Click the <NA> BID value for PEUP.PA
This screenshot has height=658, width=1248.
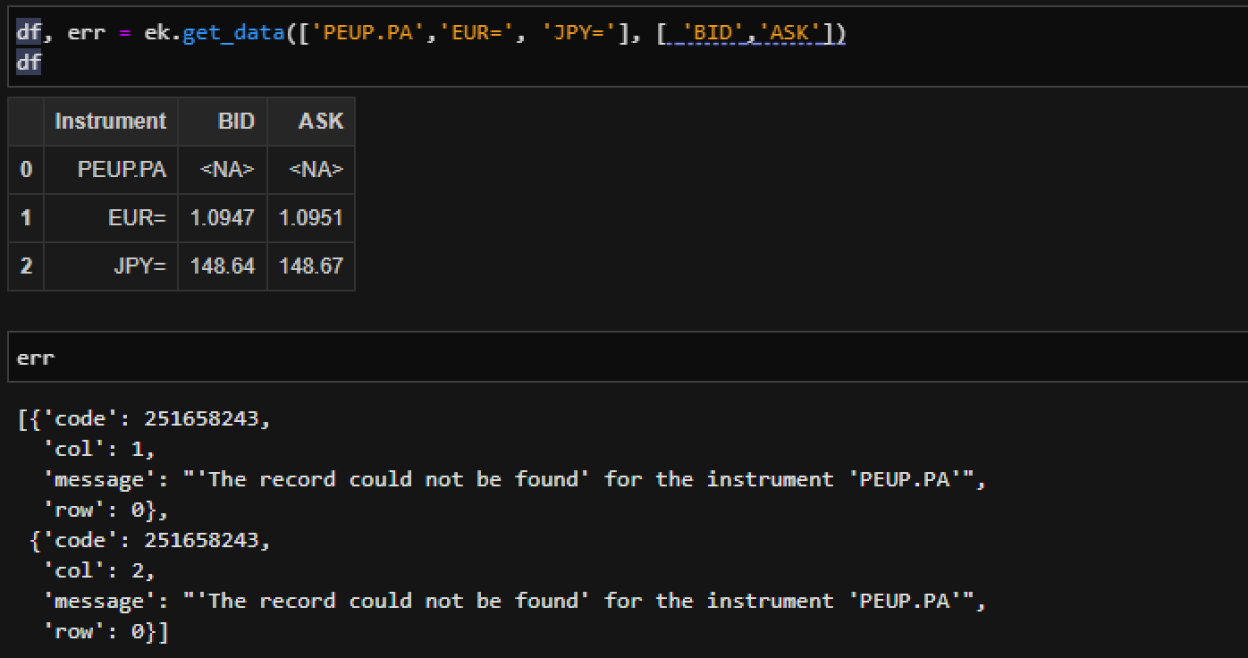[x=228, y=170]
